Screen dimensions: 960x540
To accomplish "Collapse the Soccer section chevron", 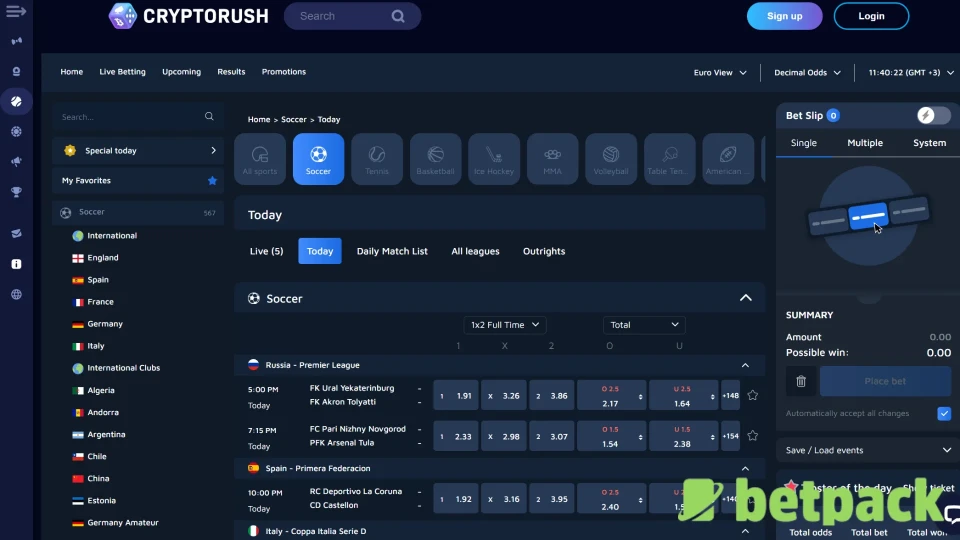I will coord(745,298).
